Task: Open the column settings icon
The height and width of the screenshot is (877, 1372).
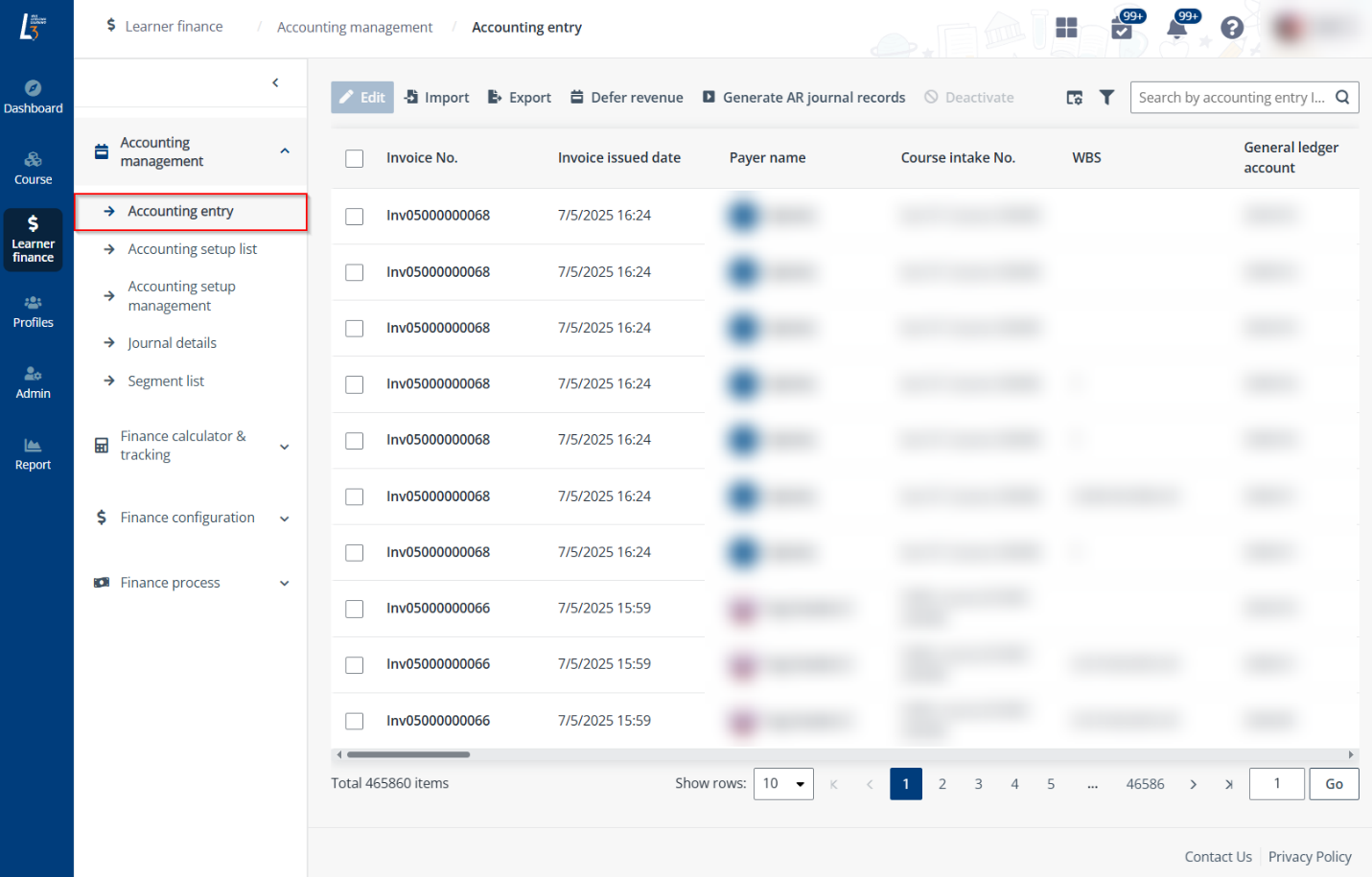Action: [x=1074, y=97]
